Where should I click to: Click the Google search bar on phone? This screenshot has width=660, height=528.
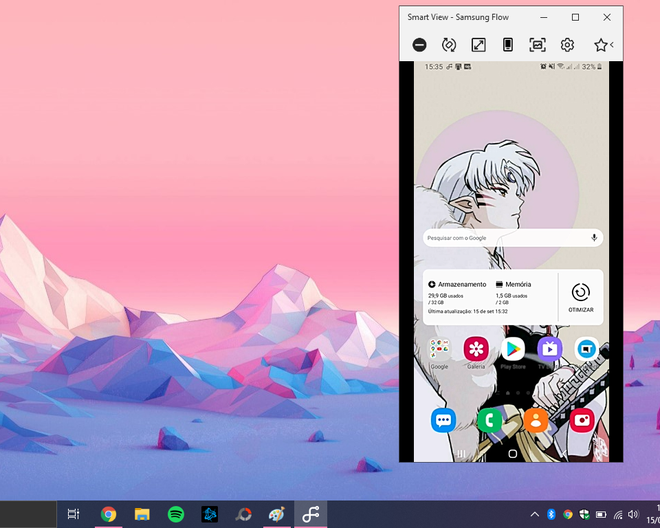coord(513,238)
